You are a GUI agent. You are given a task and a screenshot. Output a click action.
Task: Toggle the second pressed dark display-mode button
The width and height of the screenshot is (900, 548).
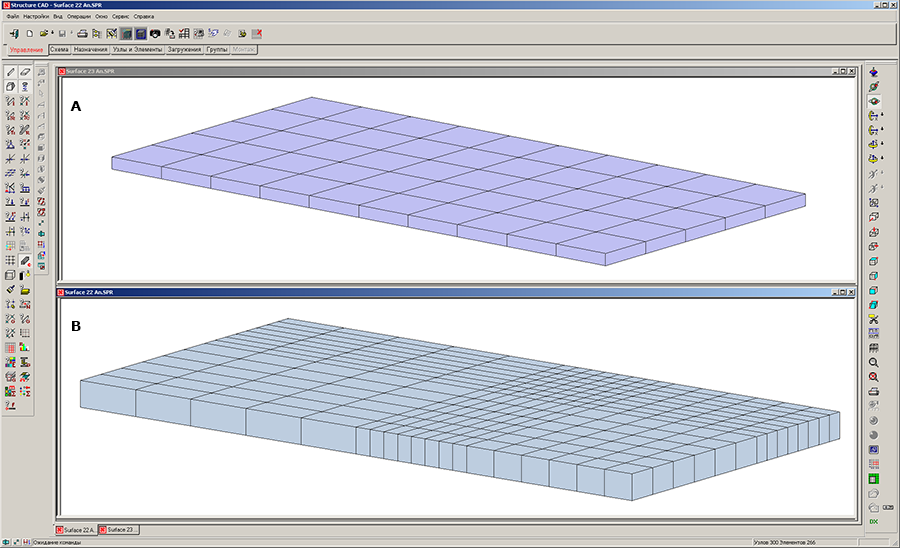tap(141, 34)
